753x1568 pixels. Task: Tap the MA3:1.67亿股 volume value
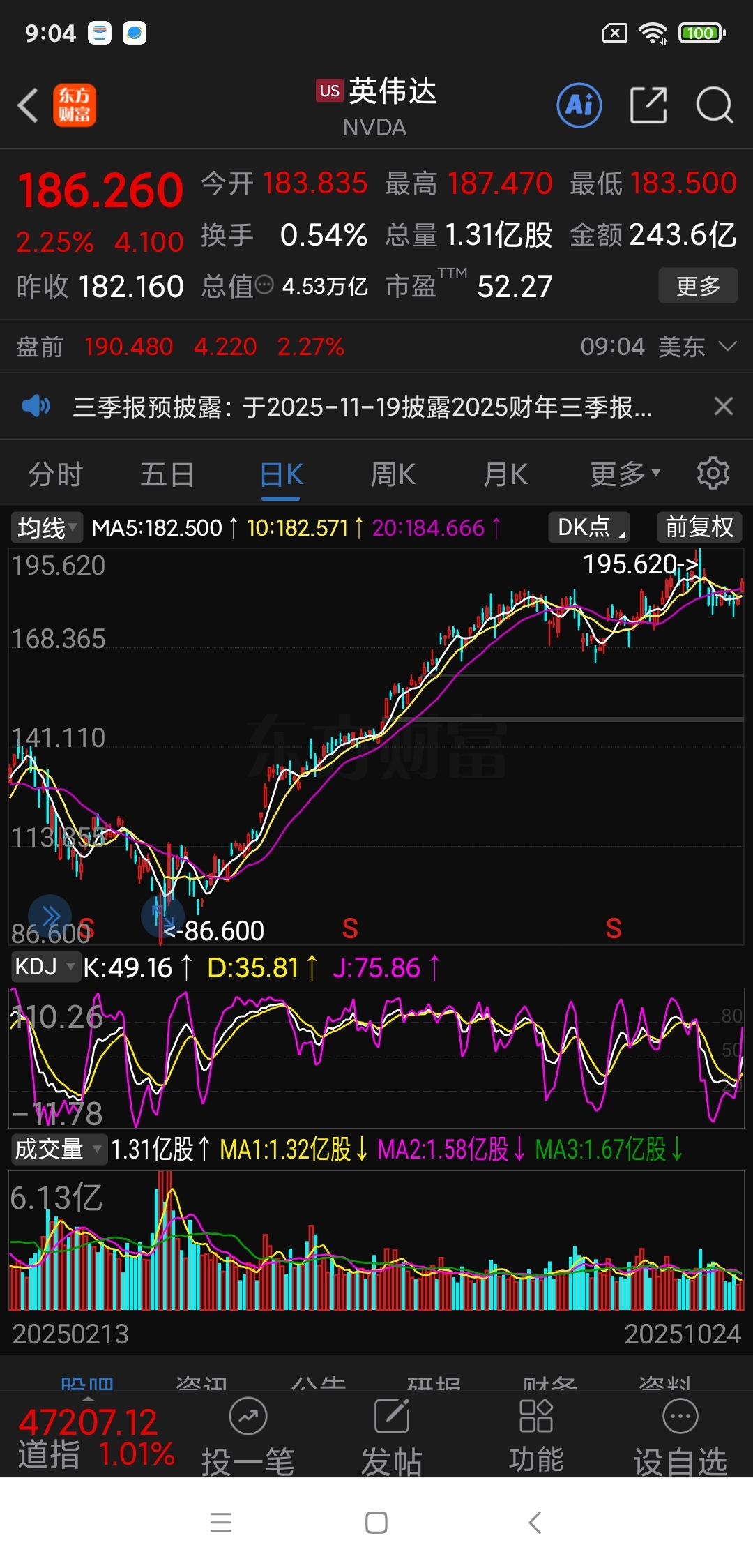tap(609, 1149)
